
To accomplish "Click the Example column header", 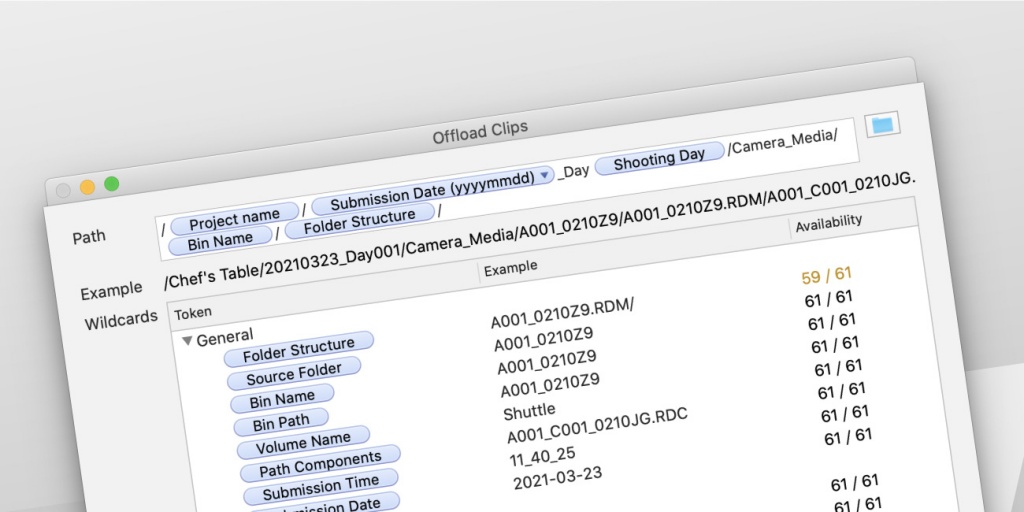I will 510,268.
